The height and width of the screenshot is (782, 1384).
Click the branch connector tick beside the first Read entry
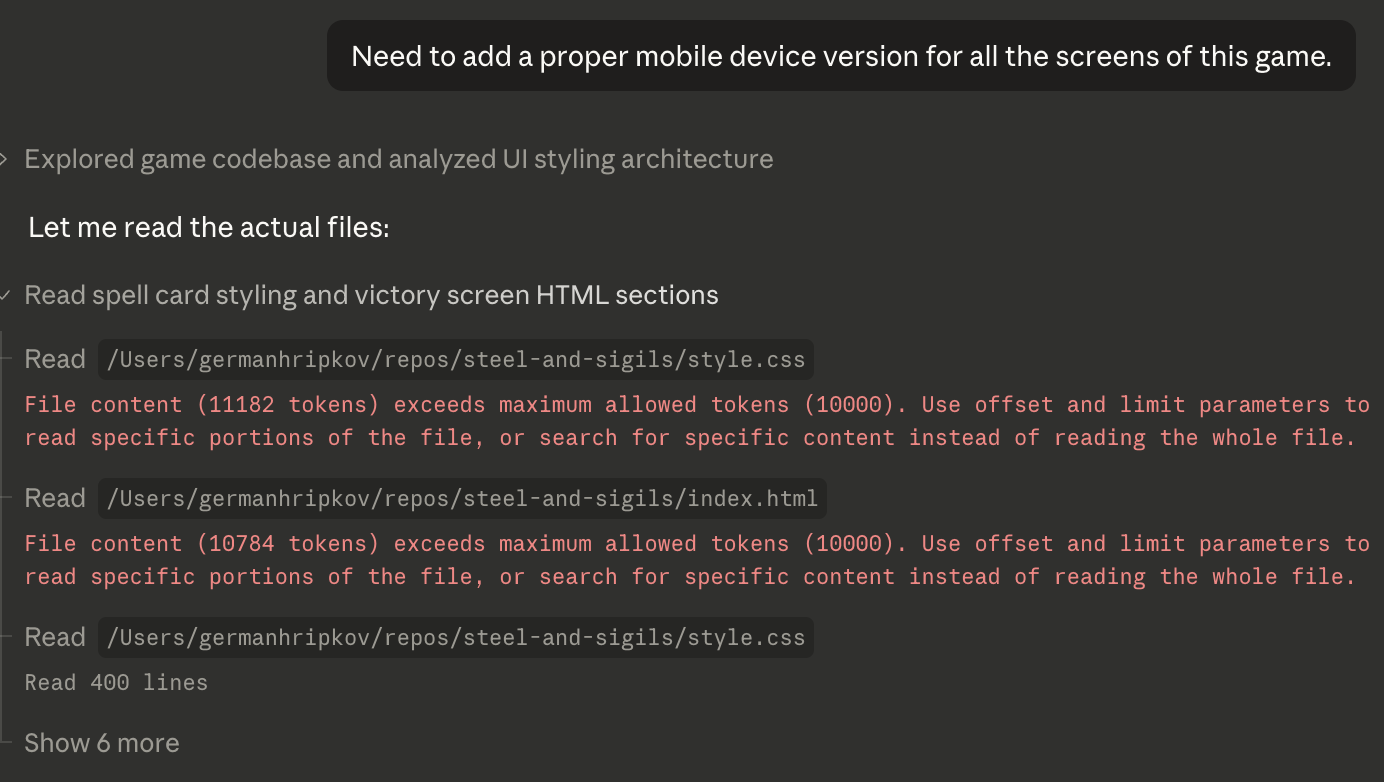(8, 359)
